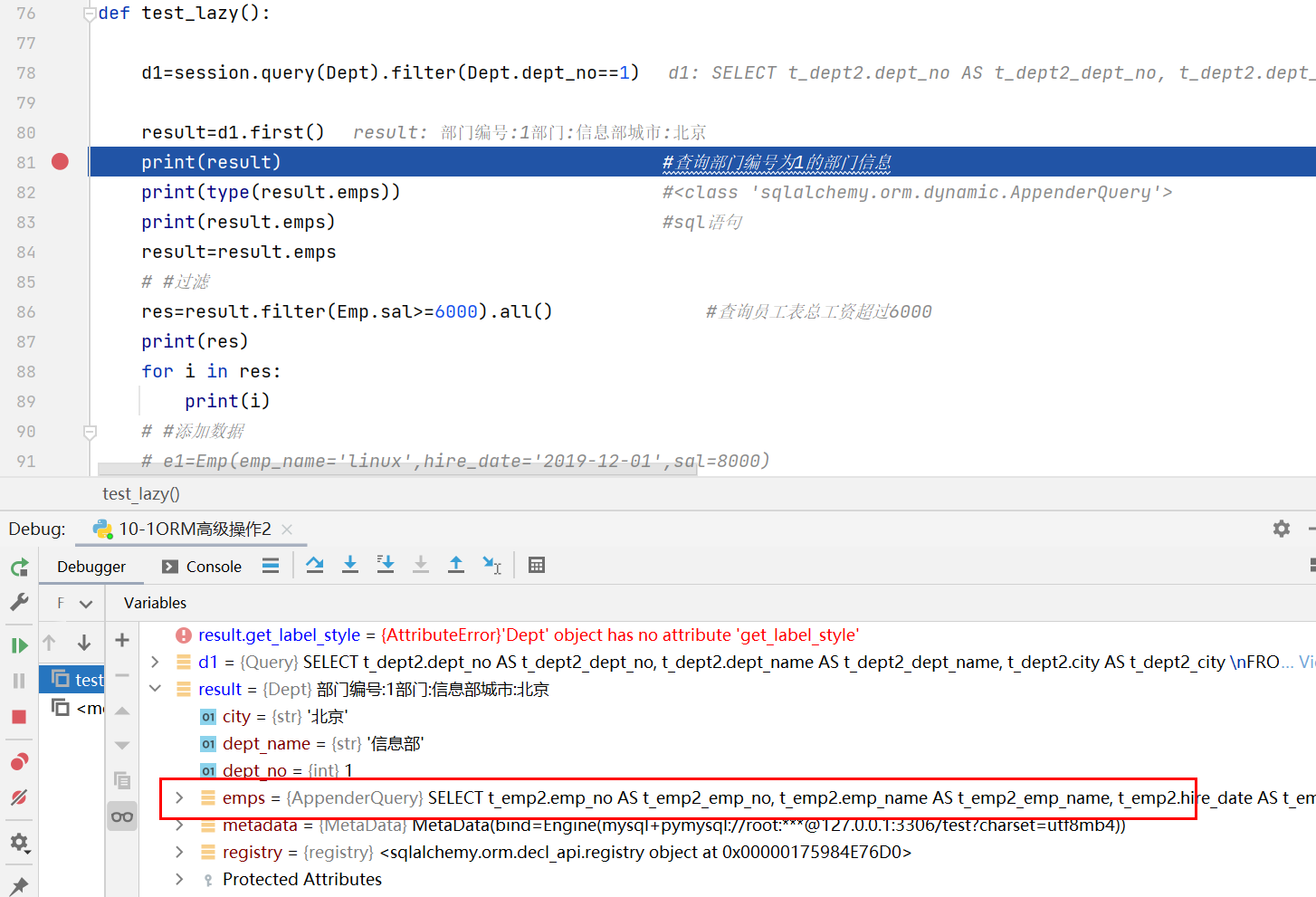Toggle watches in Variables glasses icon
This screenshot has height=897, width=1316.
tap(122, 816)
